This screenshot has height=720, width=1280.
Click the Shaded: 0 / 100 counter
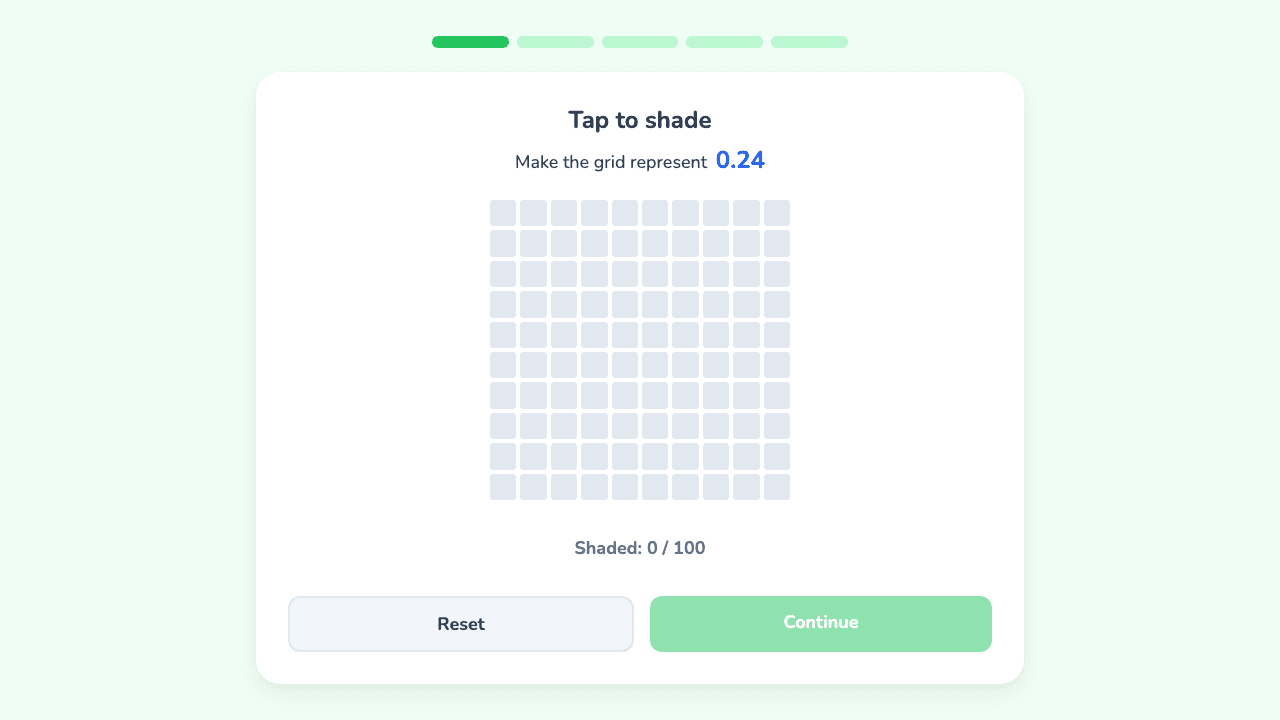(640, 548)
